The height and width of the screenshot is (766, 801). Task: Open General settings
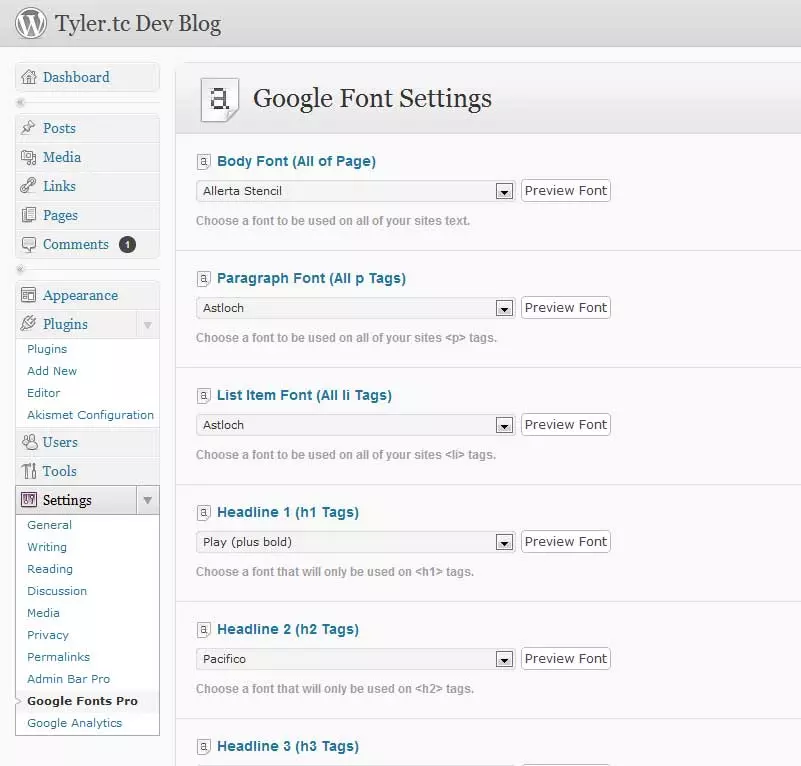(50, 525)
